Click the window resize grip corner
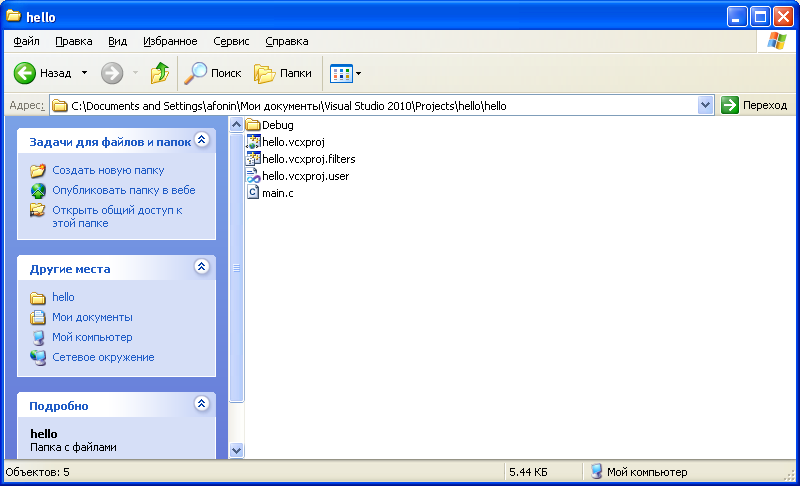The image size is (800, 486). point(789,475)
